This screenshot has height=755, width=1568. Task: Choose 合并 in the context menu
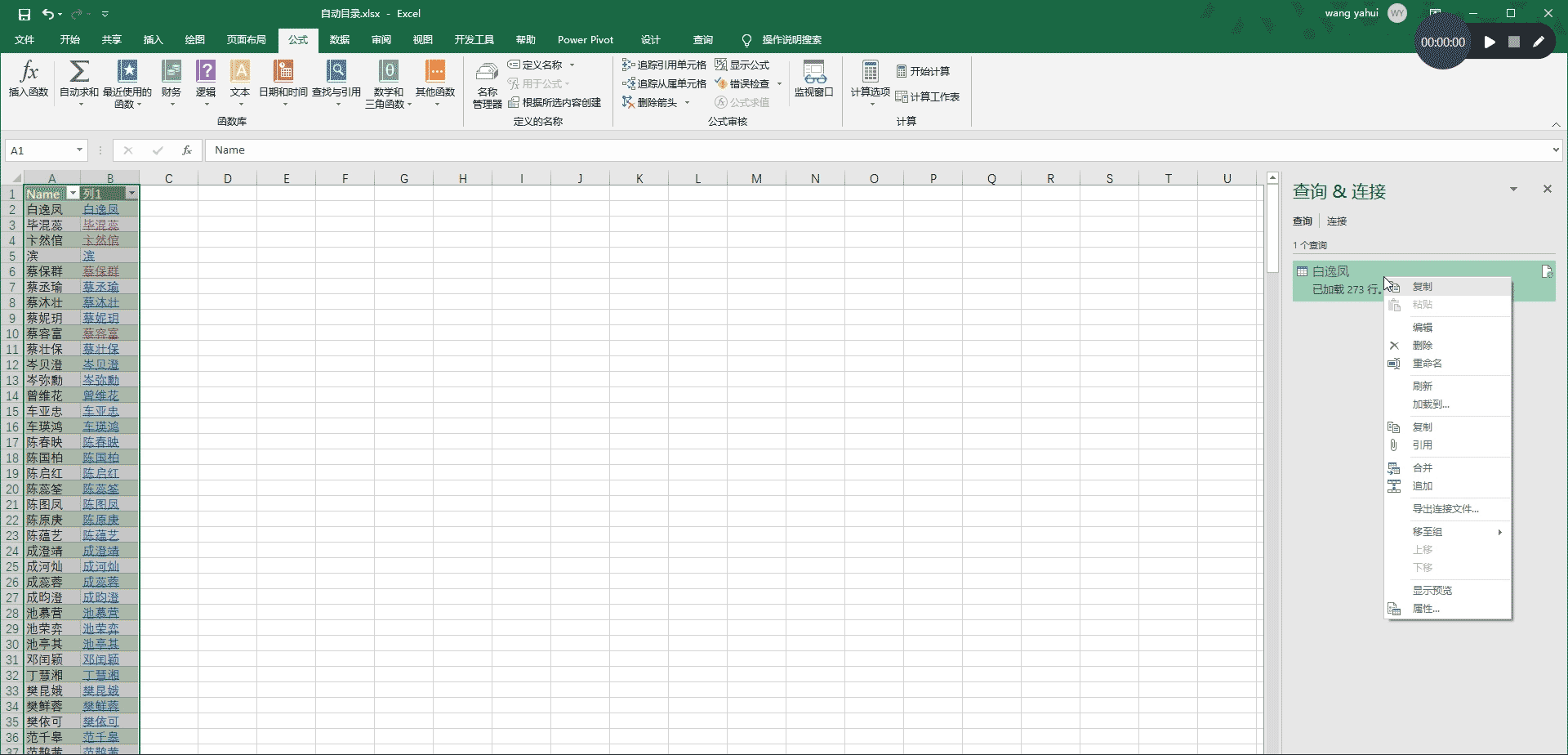pos(1448,468)
